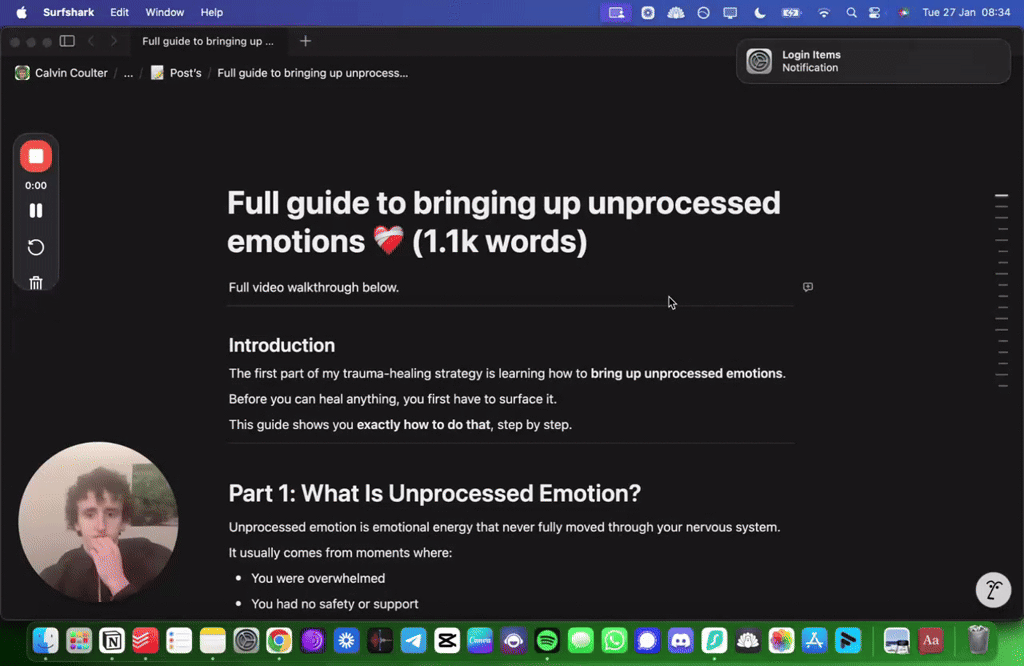Open the comment icon beside the walkthrough text
This screenshot has height=666, width=1024.
pyautogui.click(x=807, y=287)
